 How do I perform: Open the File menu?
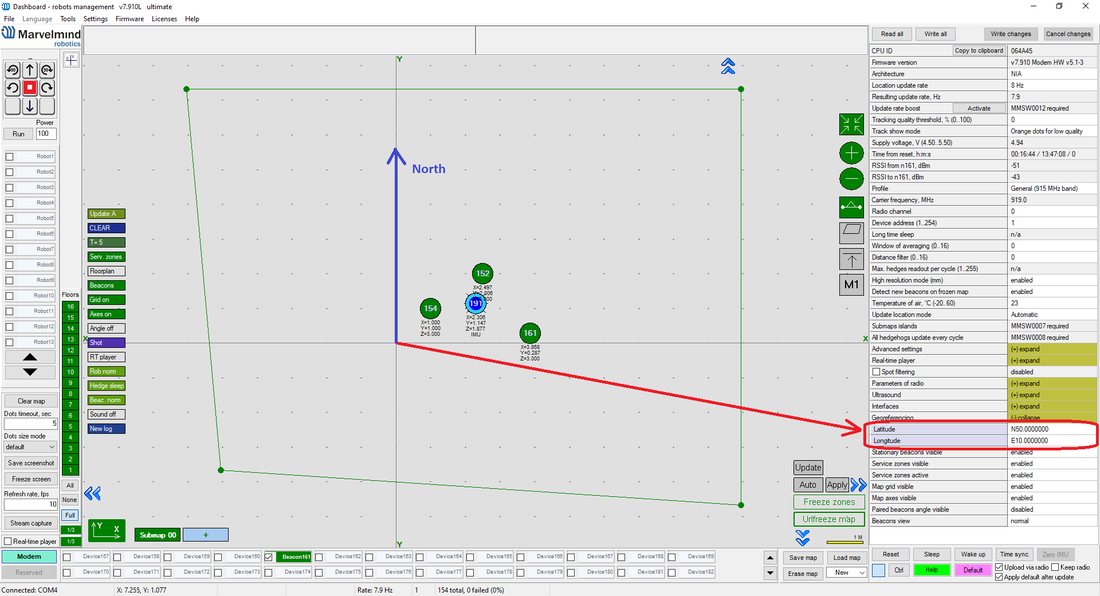click(x=9, y=19)
